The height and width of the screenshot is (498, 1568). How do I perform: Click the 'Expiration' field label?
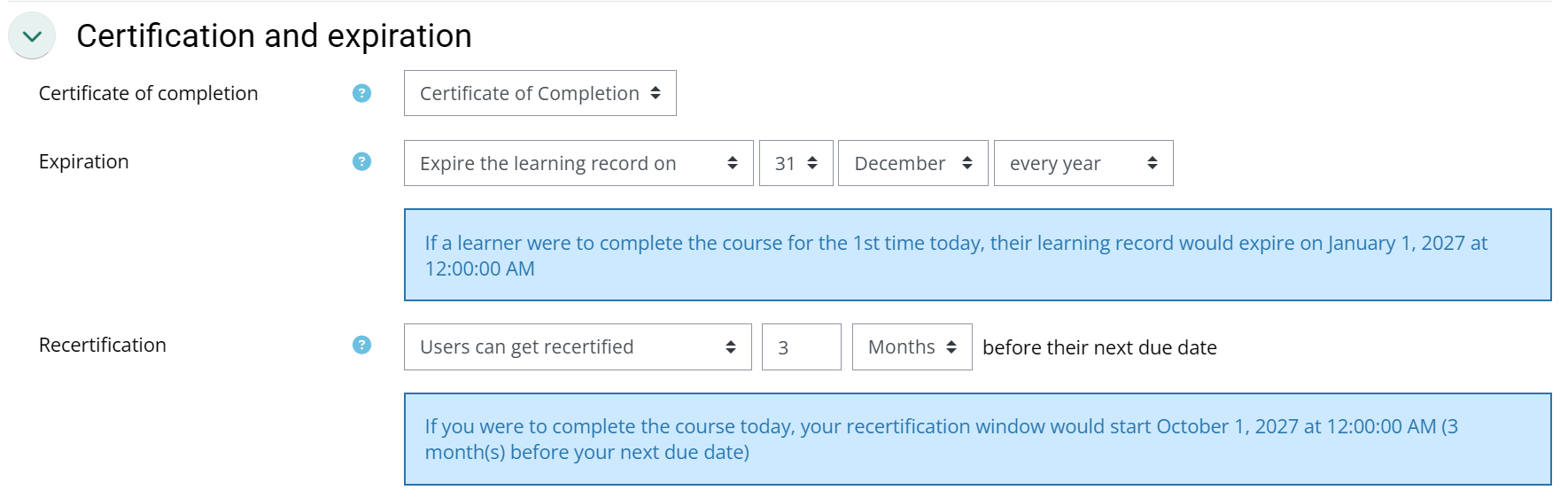[84, 161]
